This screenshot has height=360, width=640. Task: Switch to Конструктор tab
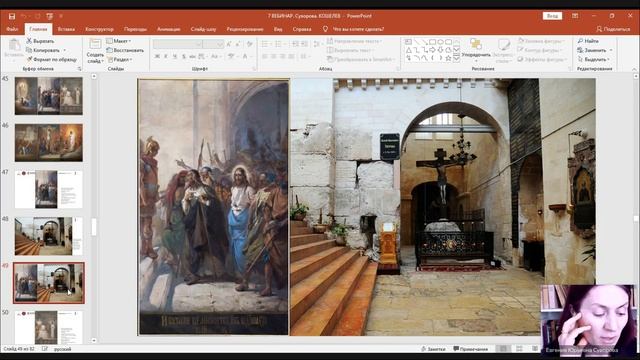pos(99,29)
